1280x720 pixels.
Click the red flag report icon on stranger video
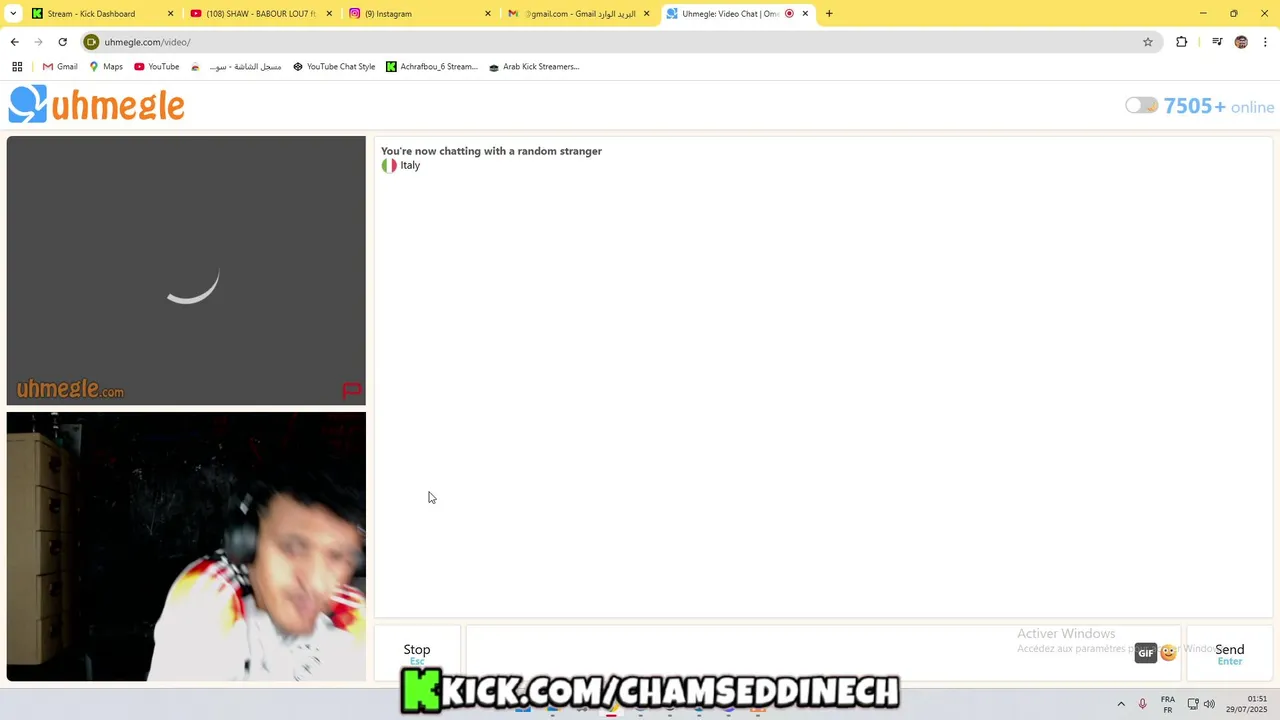pyautogui.click(x=351, y=391)
